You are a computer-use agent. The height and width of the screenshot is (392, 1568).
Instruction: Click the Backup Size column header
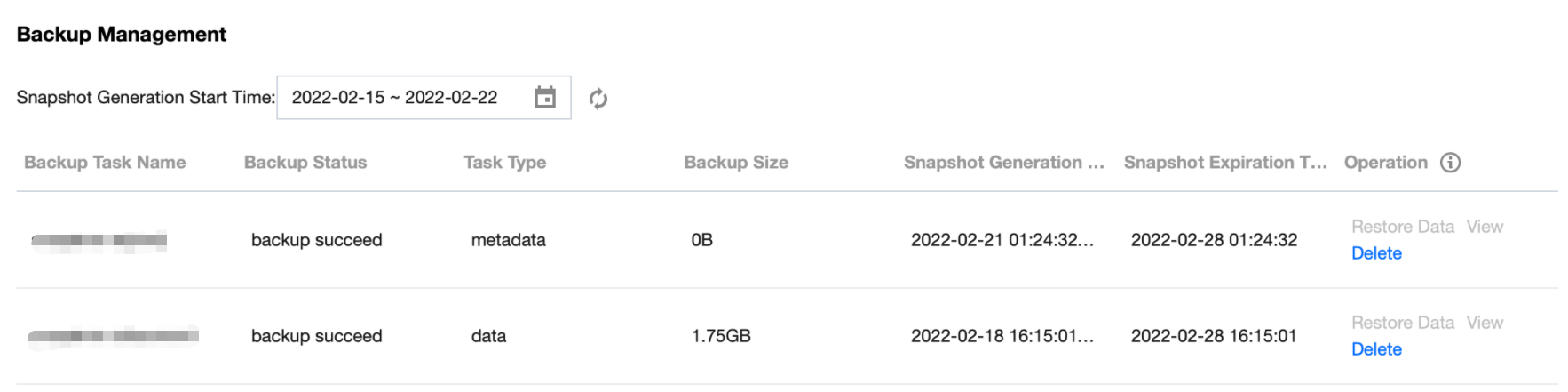[736, 163]
